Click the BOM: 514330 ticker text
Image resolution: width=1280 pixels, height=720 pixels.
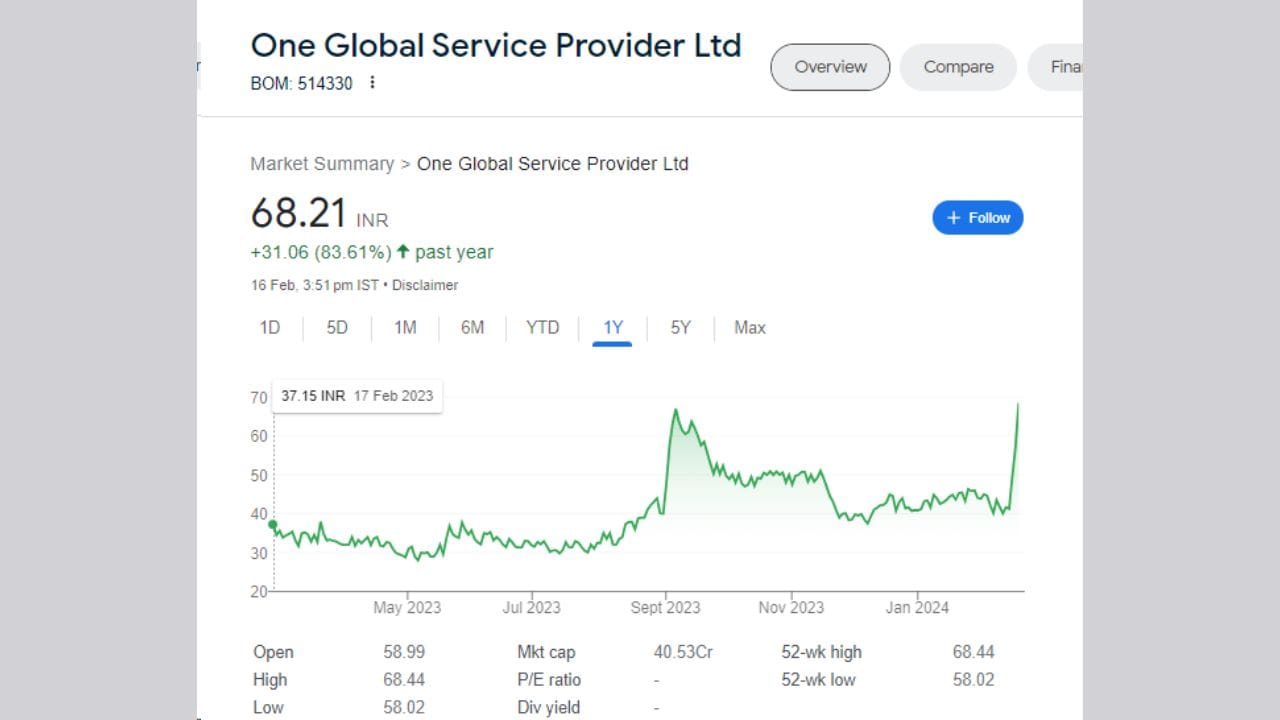(301, 83)
